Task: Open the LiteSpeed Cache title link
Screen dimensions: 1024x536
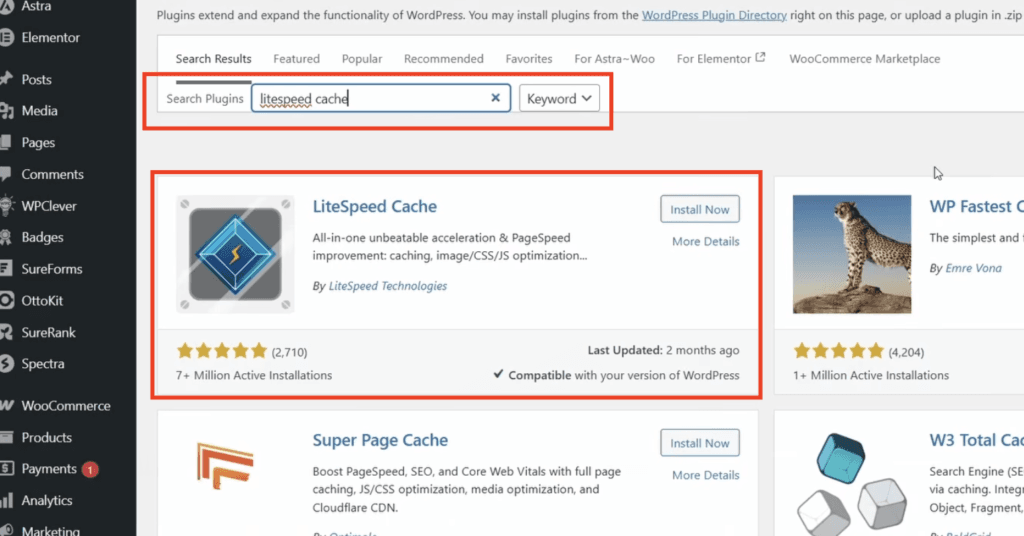Action: [x=374, y=206]
